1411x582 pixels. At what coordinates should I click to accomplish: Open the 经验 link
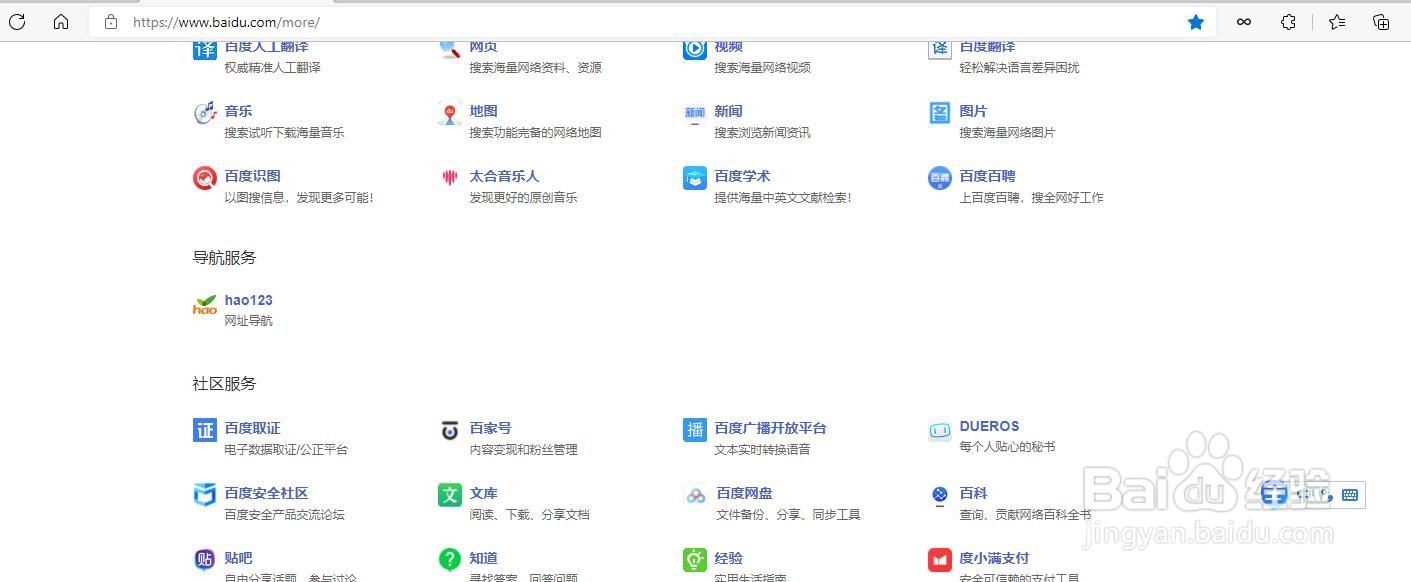pyautogui.click(x=728, y=558)
